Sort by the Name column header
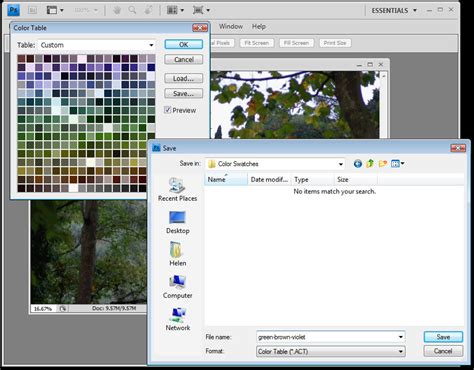Image resolution: width=474 pixels, height=370 pixels. tap(226, 179)
